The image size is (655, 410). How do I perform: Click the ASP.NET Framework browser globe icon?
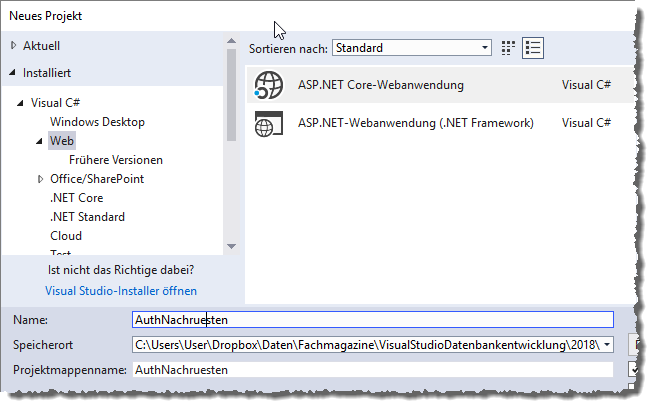(x=269, y=123)
